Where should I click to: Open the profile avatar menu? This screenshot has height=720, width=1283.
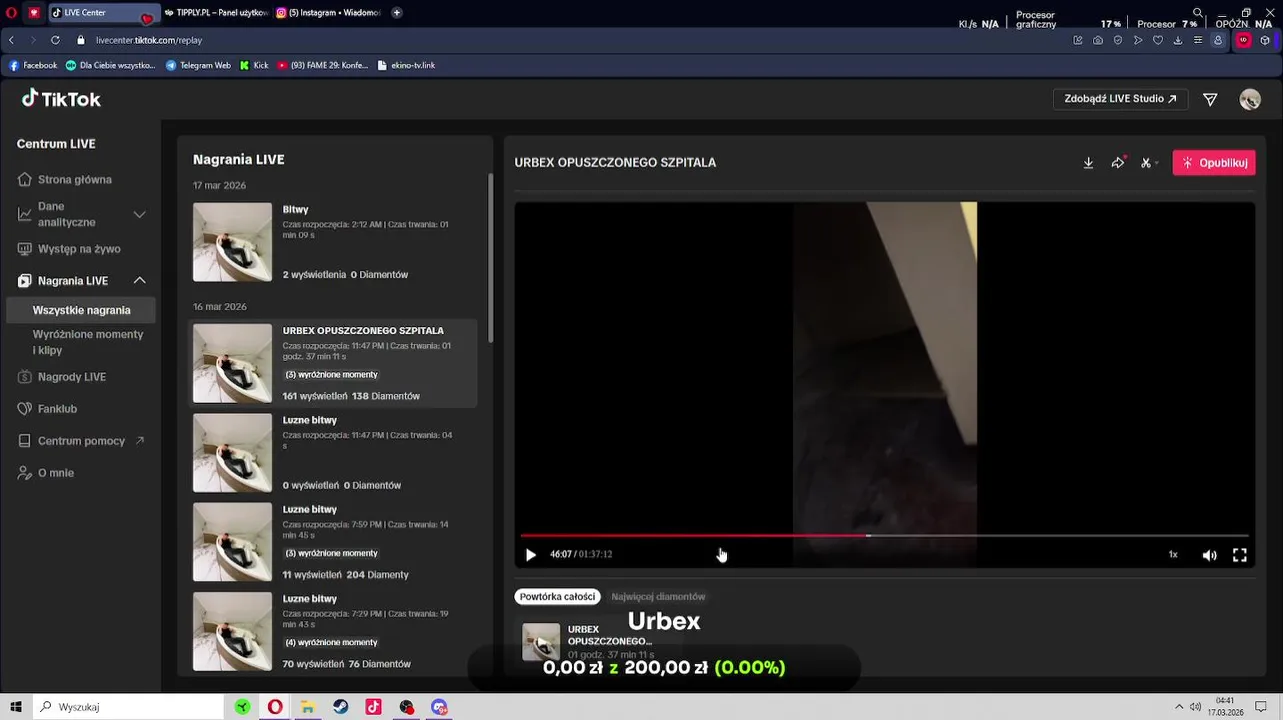1250,99
